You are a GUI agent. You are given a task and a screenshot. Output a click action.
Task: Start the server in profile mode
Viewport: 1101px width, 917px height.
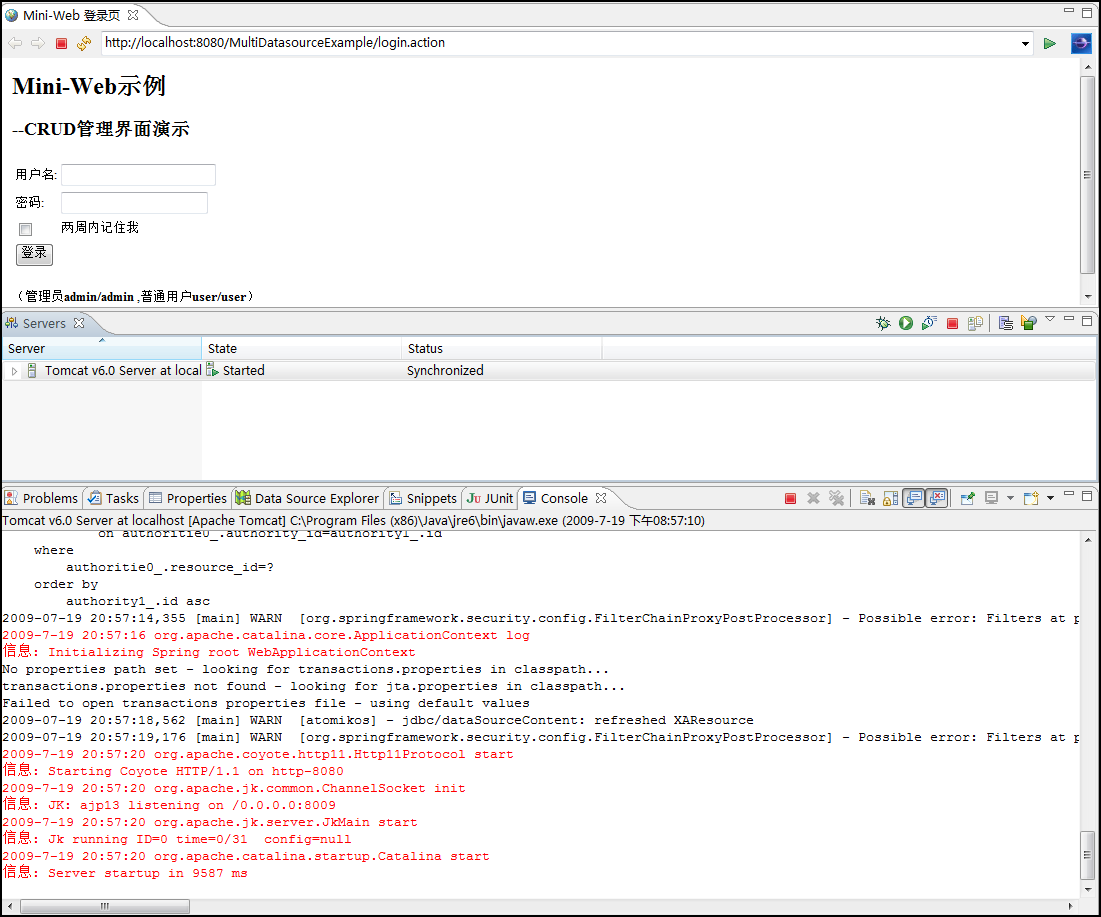pyautogui.click(x=929, y=323)
